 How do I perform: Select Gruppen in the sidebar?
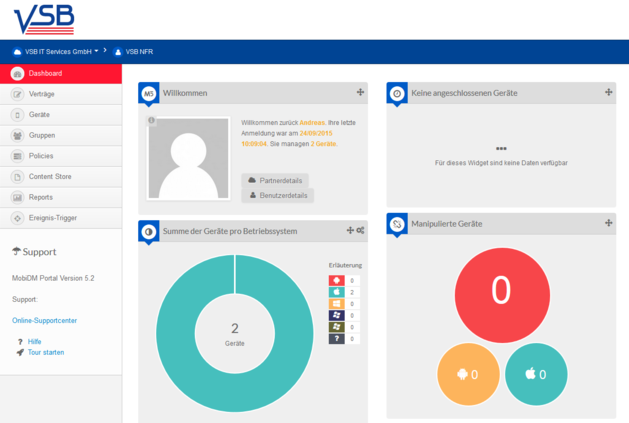tap(61, 135)
